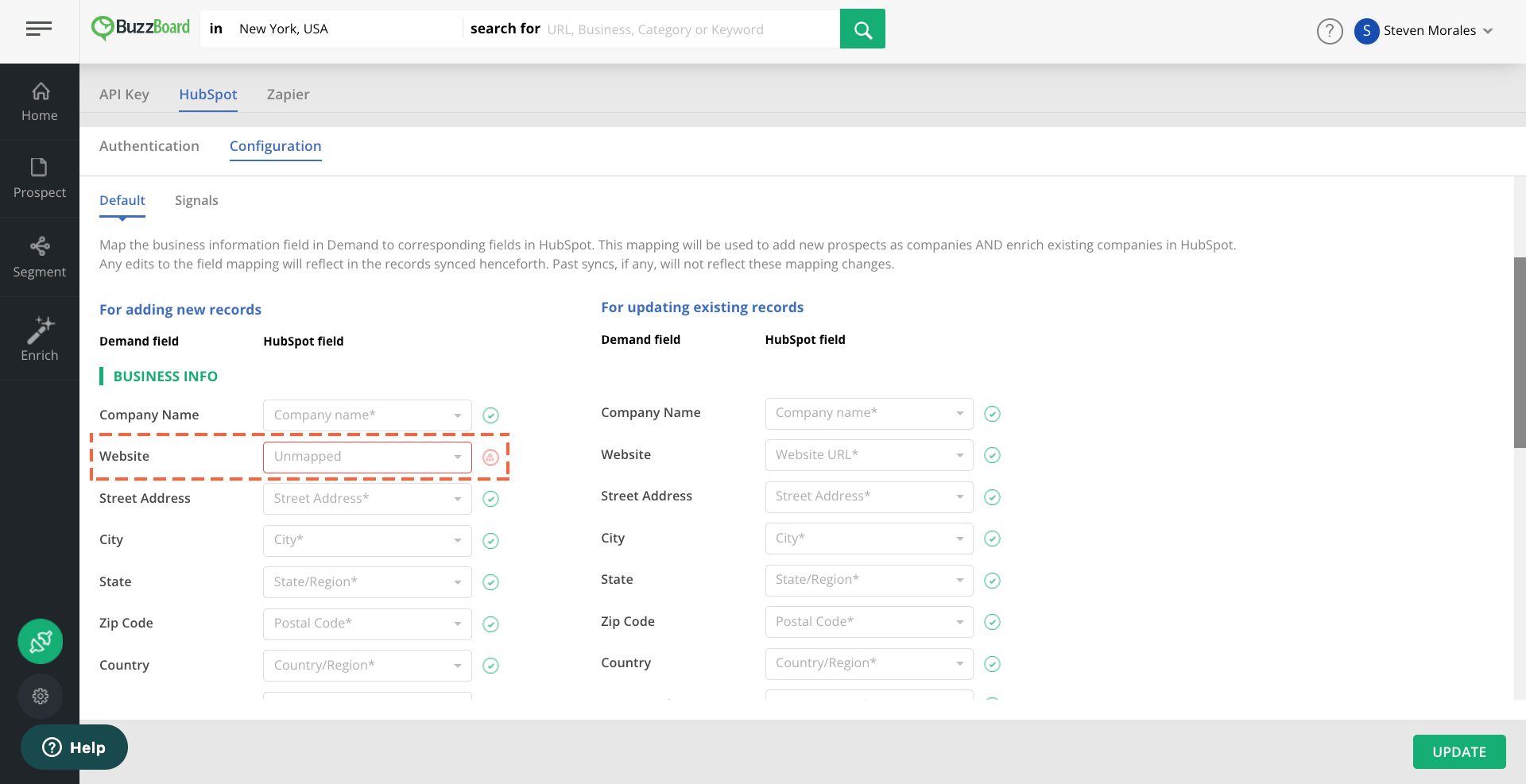This screenshot has height=784, width=1526.
Task: Click the search for keyword field
Action: point(691,29)
